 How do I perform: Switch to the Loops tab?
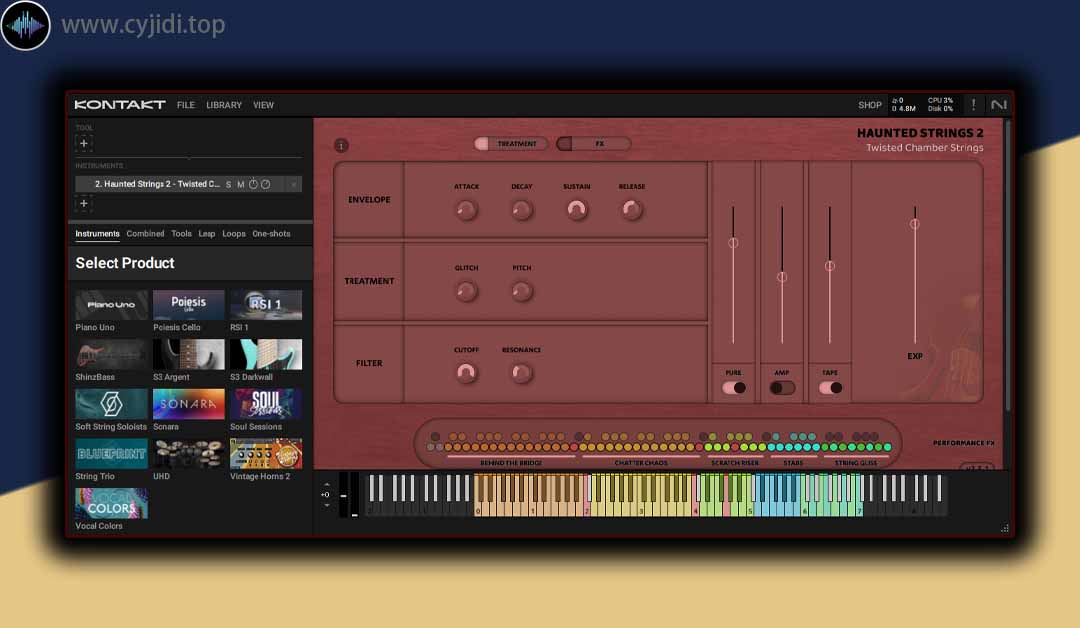tap(233, 234)
